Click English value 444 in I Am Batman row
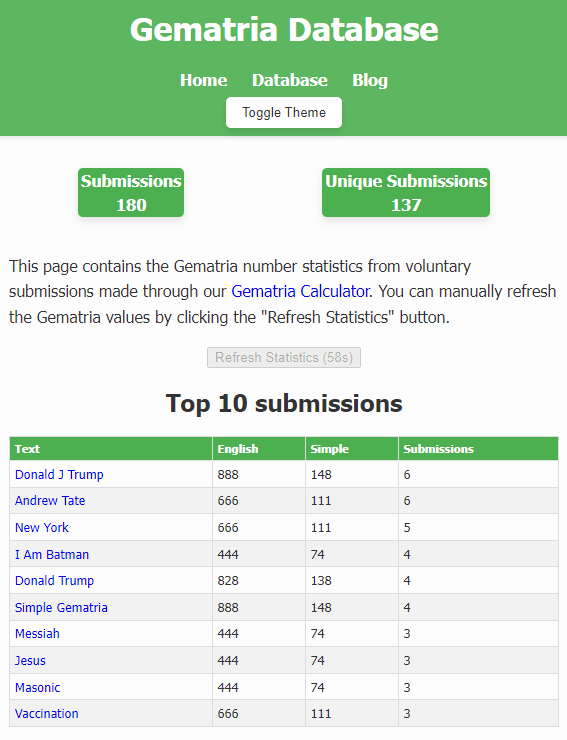Image resolution: width=567 pixels, height=740 pixels. (x=228, y=554)
